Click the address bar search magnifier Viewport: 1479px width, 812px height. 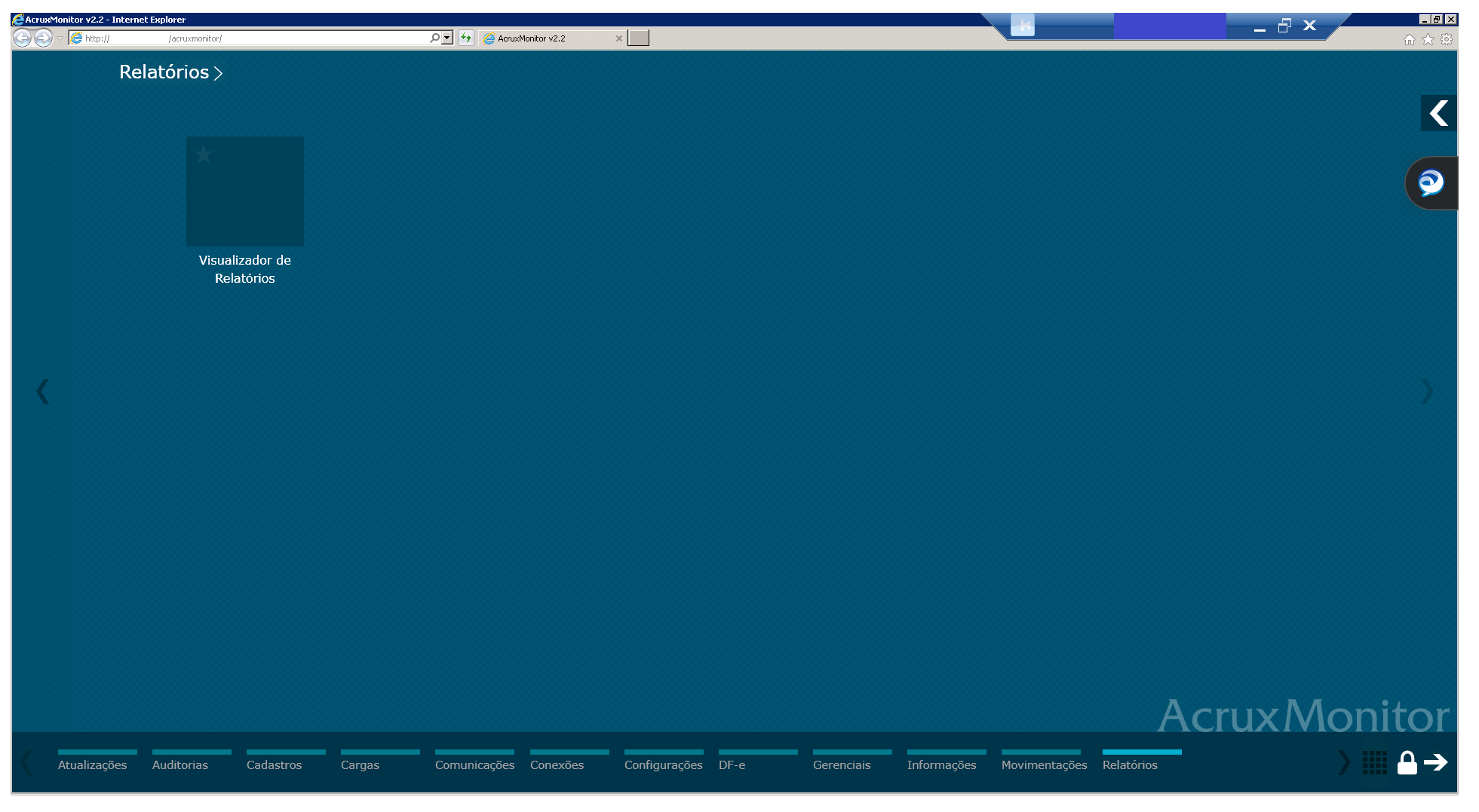click(x=434, y=38)
